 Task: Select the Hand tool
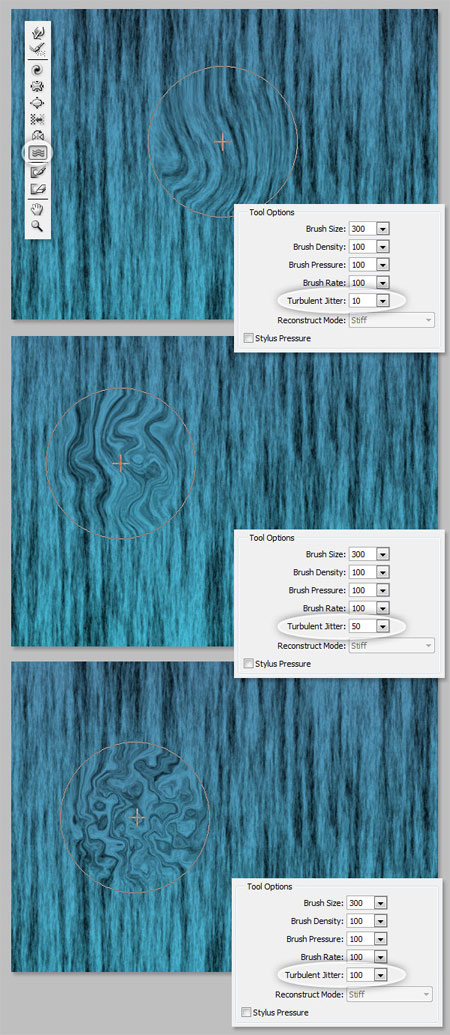pos(38,209)
